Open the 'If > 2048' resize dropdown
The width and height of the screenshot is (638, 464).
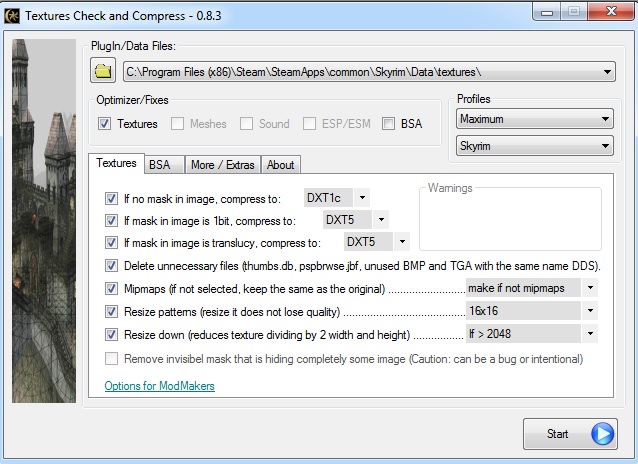(x=531, y=334)
